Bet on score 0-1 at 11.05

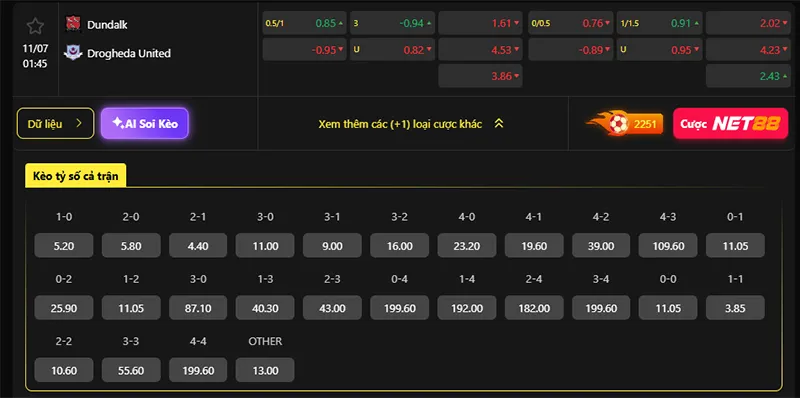pyautogui.click(x=735, y=245)
